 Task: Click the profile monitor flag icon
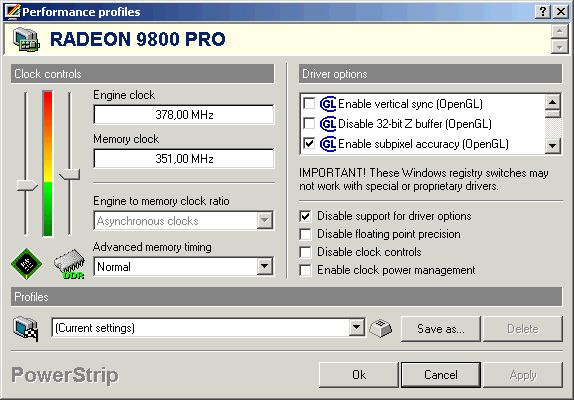pos(26,329)
